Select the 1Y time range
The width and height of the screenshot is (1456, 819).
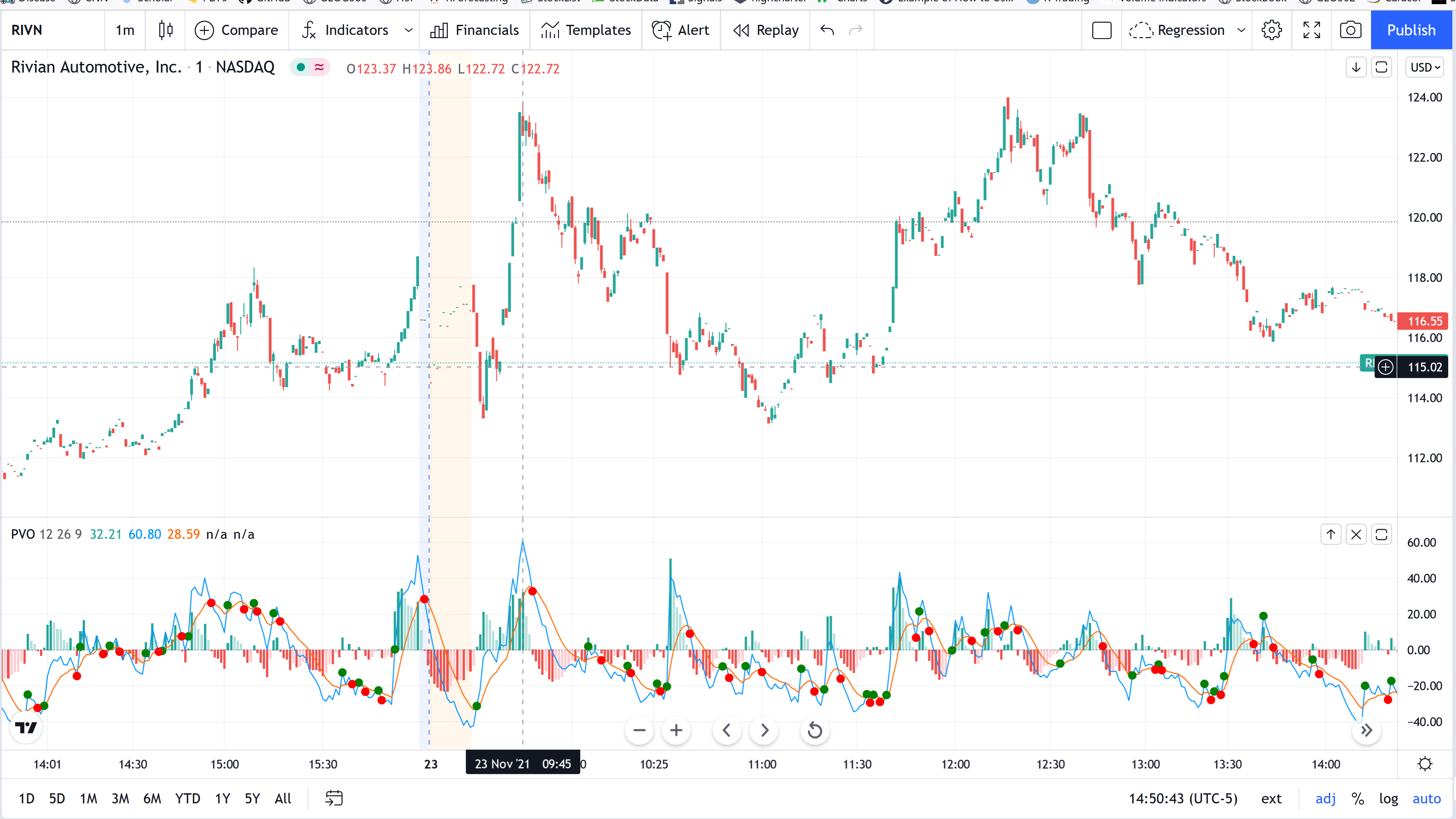pyautogui.click(x=222, y=798)
